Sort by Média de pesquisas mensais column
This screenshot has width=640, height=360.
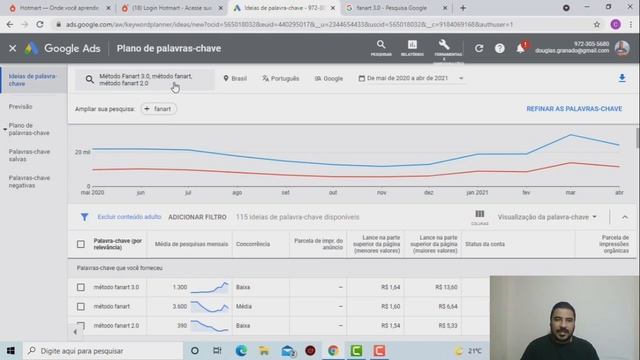pyautogui.click(x=191, y=244)
